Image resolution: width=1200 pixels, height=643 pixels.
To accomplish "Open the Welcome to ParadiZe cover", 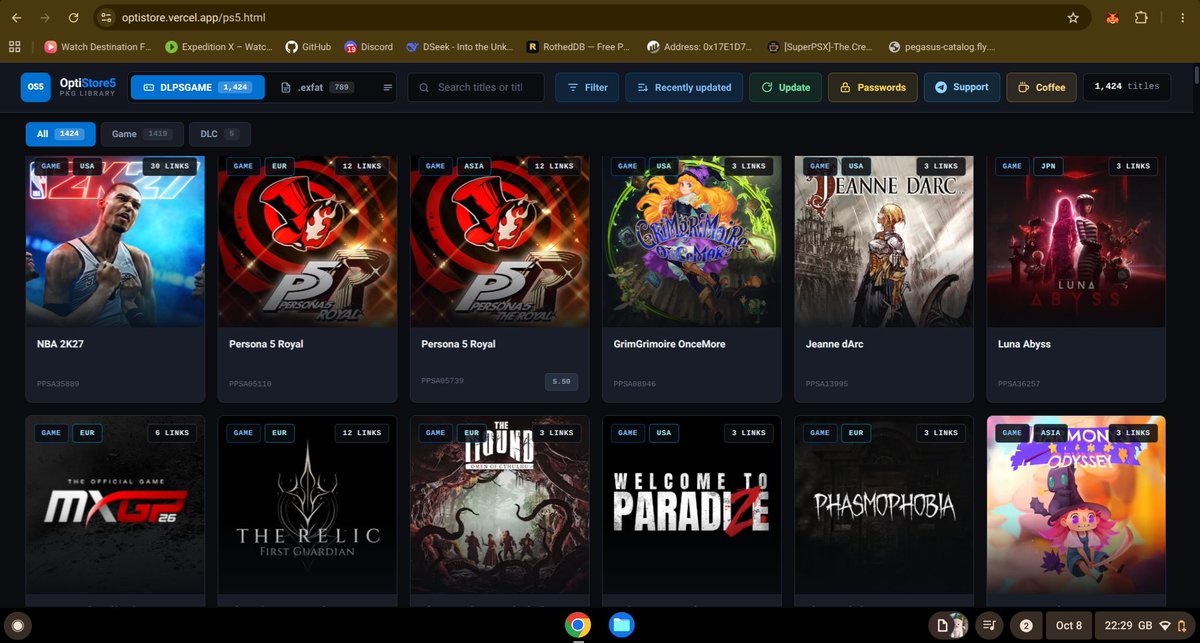I will (x=692, y=505).
